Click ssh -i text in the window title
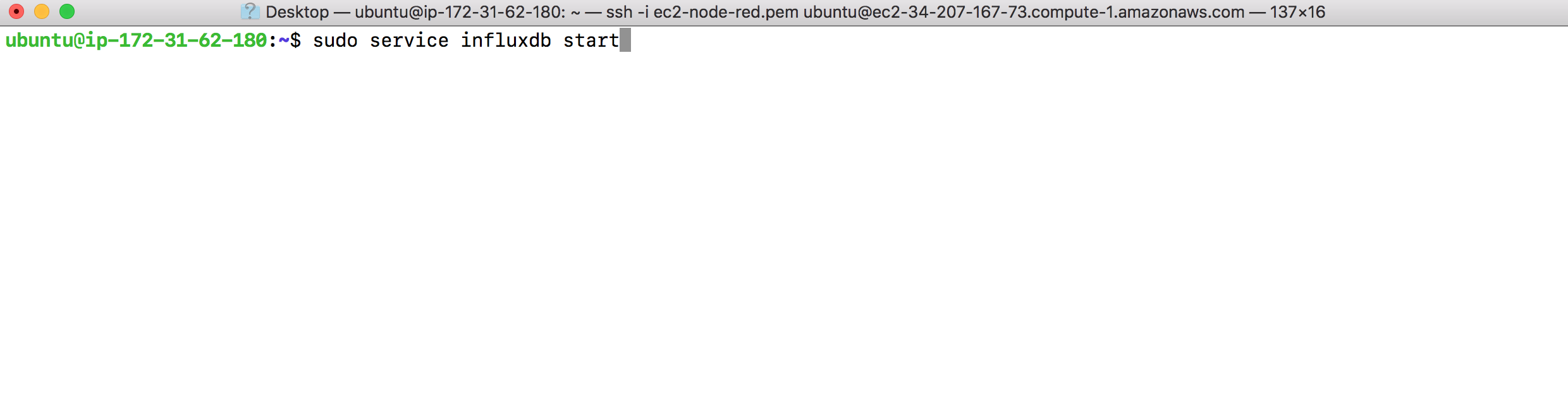 (627, 12)
